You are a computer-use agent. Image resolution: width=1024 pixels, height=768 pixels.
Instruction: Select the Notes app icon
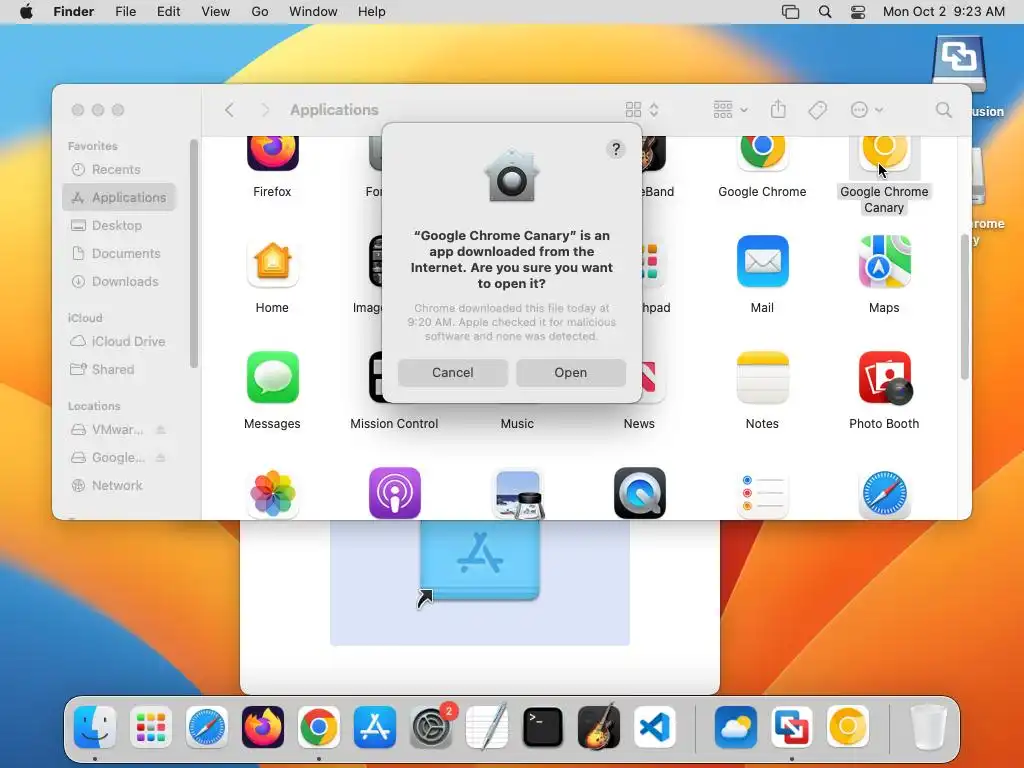762,377
